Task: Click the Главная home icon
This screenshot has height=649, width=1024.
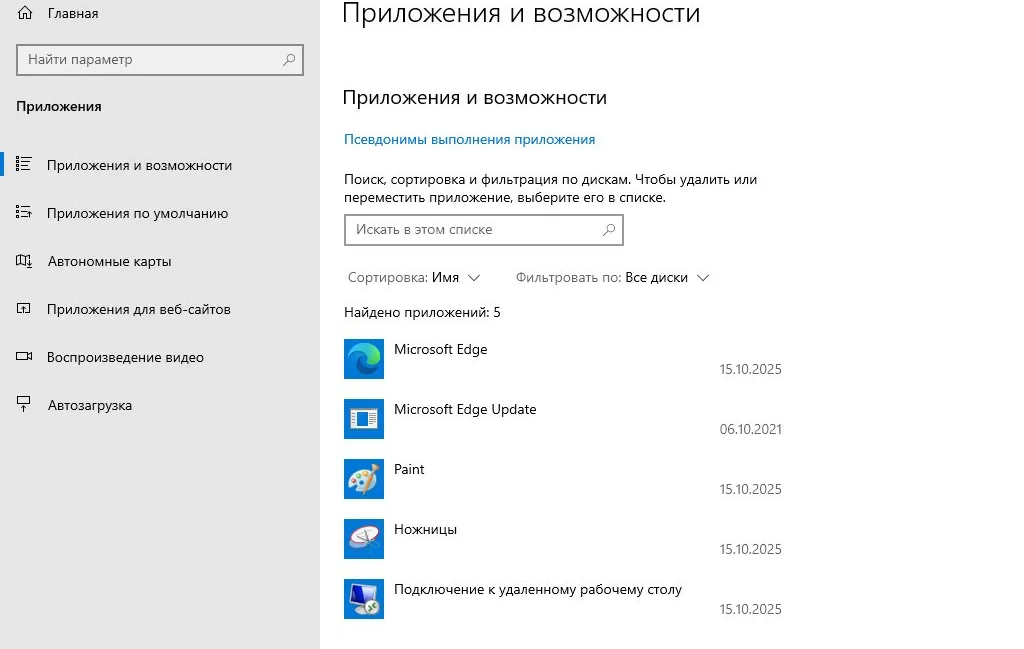Action: [x=26, y=14]
